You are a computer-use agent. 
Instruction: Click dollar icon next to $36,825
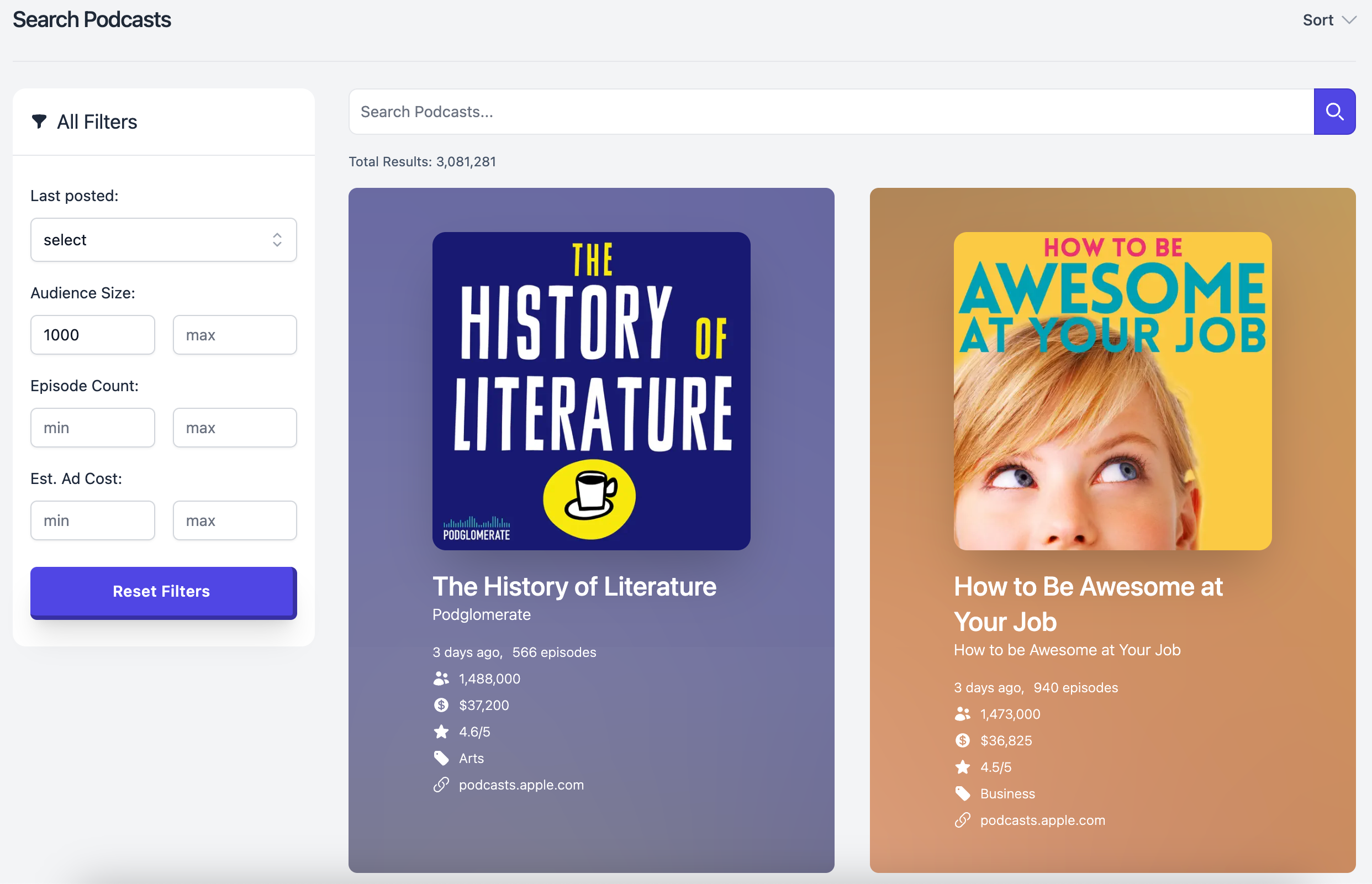(962, 740)
